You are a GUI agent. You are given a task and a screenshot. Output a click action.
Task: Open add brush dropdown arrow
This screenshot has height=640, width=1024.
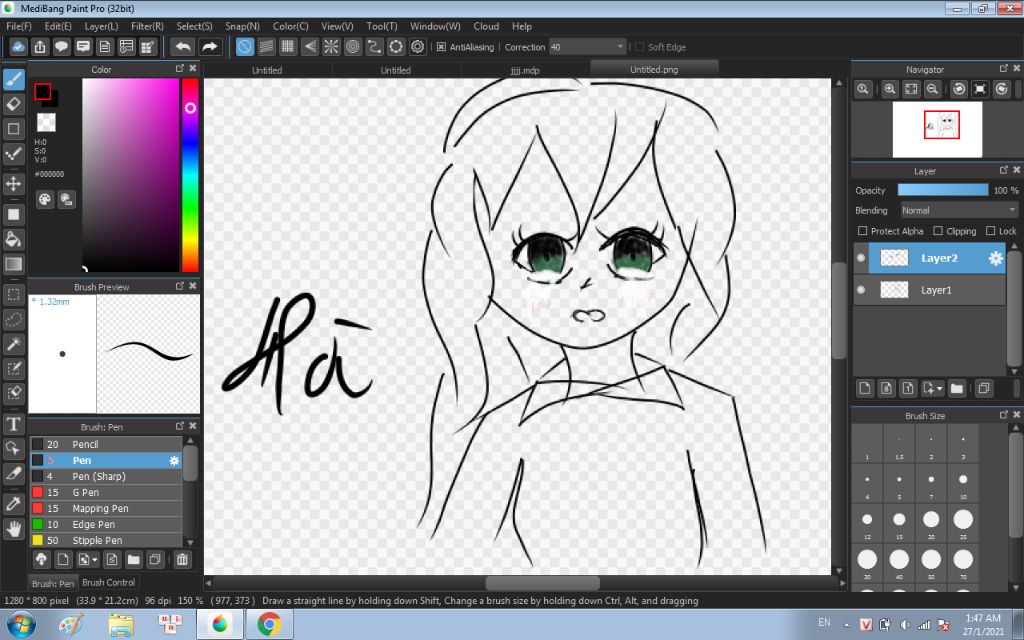(95, 560)
